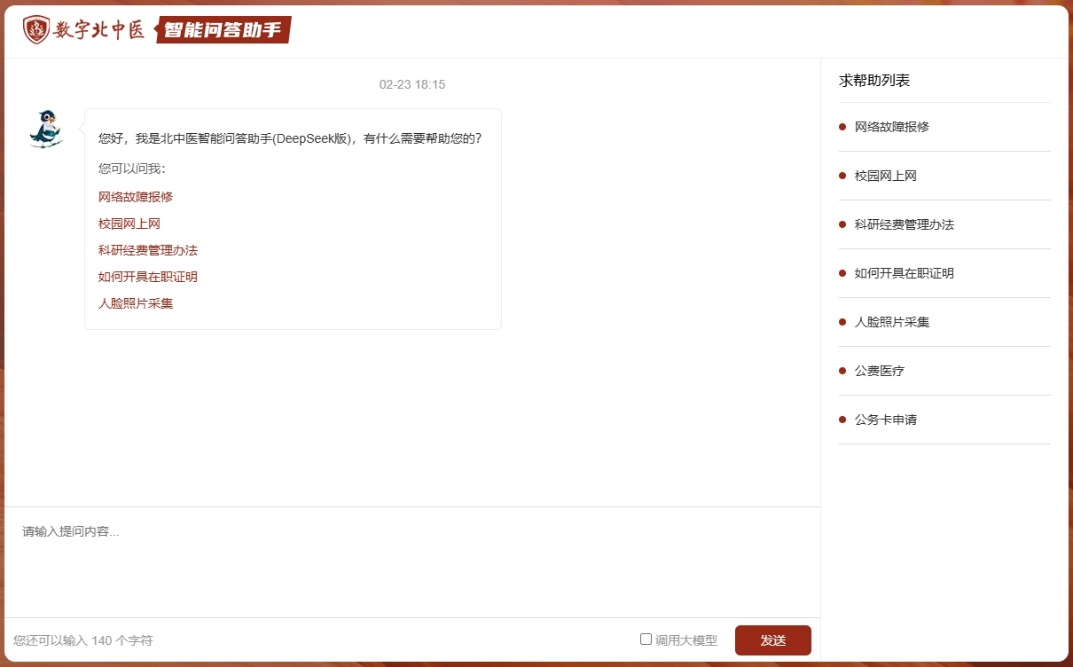Viewport: 1073px width, 667px height.
Task: Select 网络故障报修 in help list sidebar
Action: [891, 127]
